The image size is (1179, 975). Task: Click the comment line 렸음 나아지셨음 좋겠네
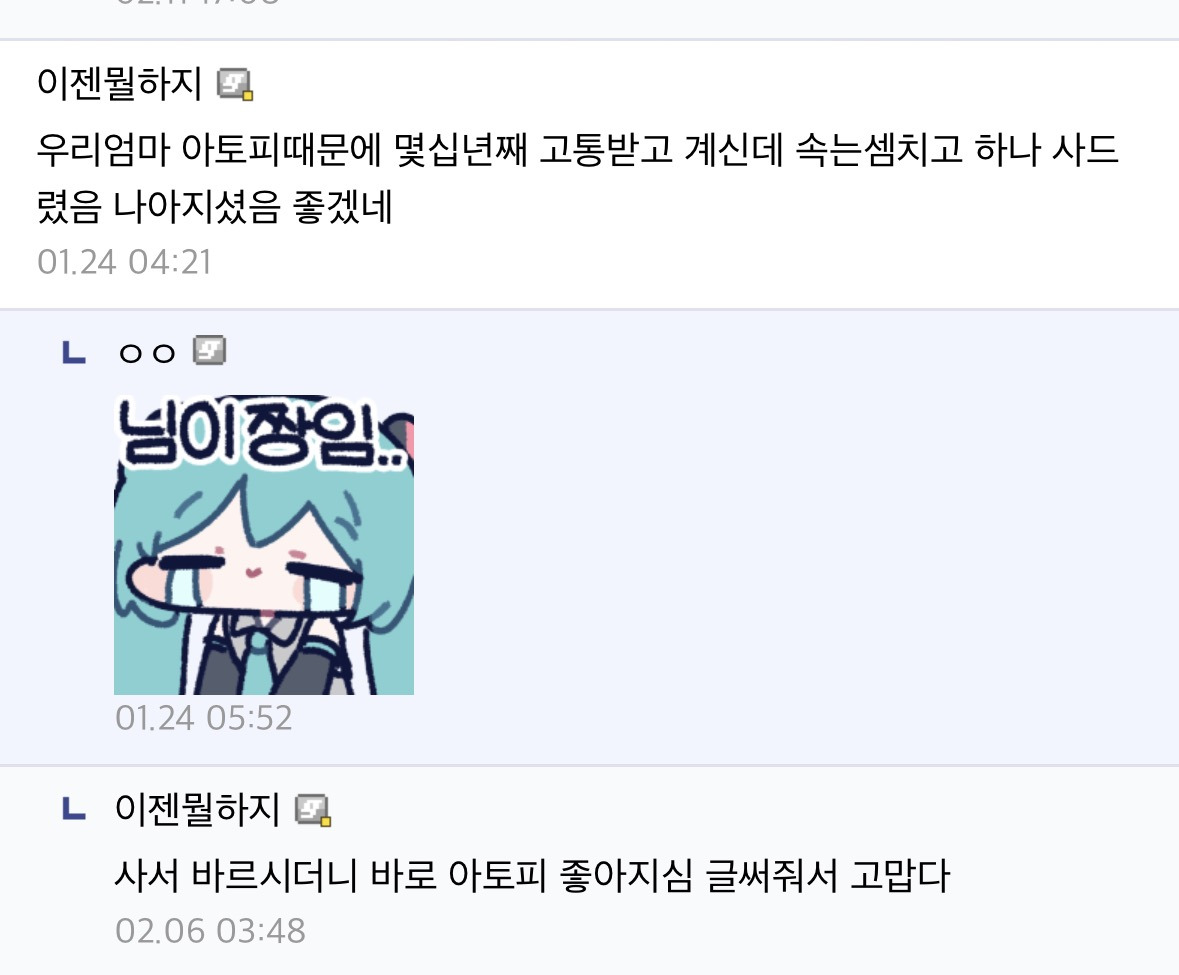tap(215, 206)
